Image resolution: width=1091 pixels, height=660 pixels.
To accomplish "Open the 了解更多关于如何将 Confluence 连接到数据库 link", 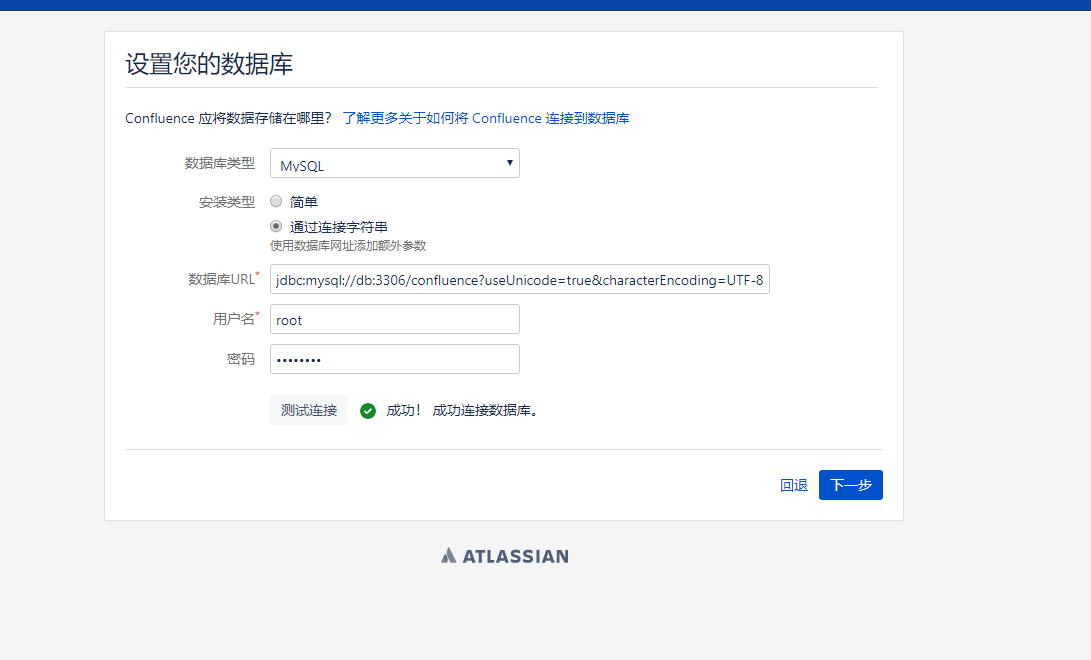I will pos(486,118).
